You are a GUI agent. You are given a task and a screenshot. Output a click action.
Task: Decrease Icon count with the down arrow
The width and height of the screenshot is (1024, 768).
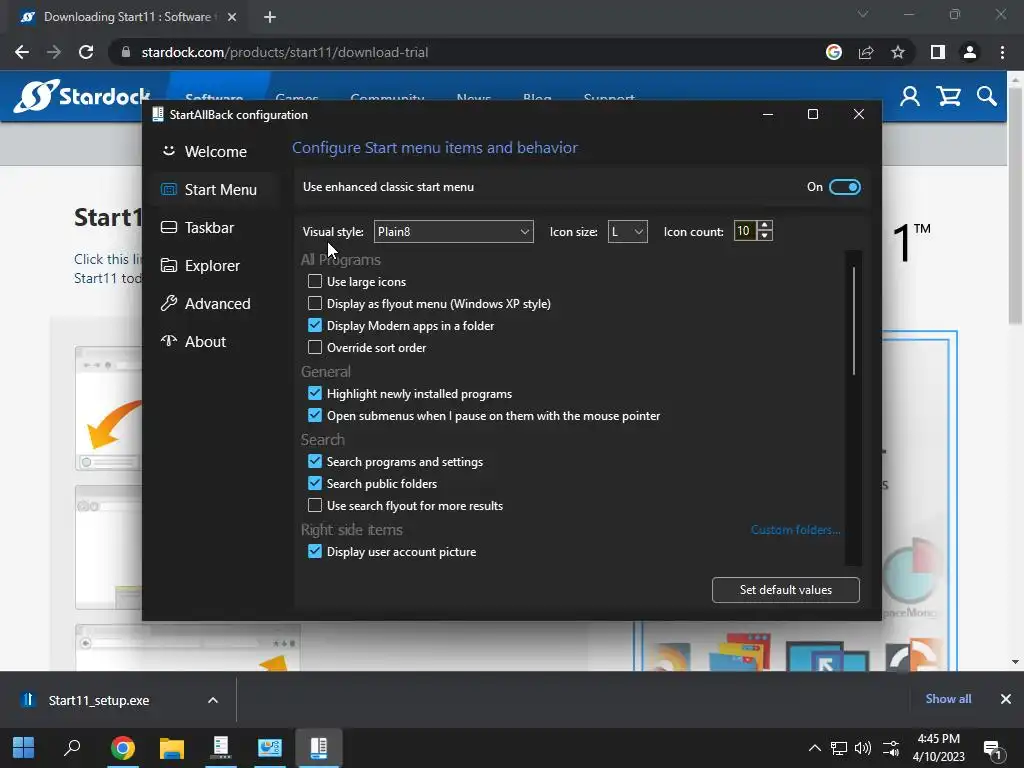(x=765, y=236)
